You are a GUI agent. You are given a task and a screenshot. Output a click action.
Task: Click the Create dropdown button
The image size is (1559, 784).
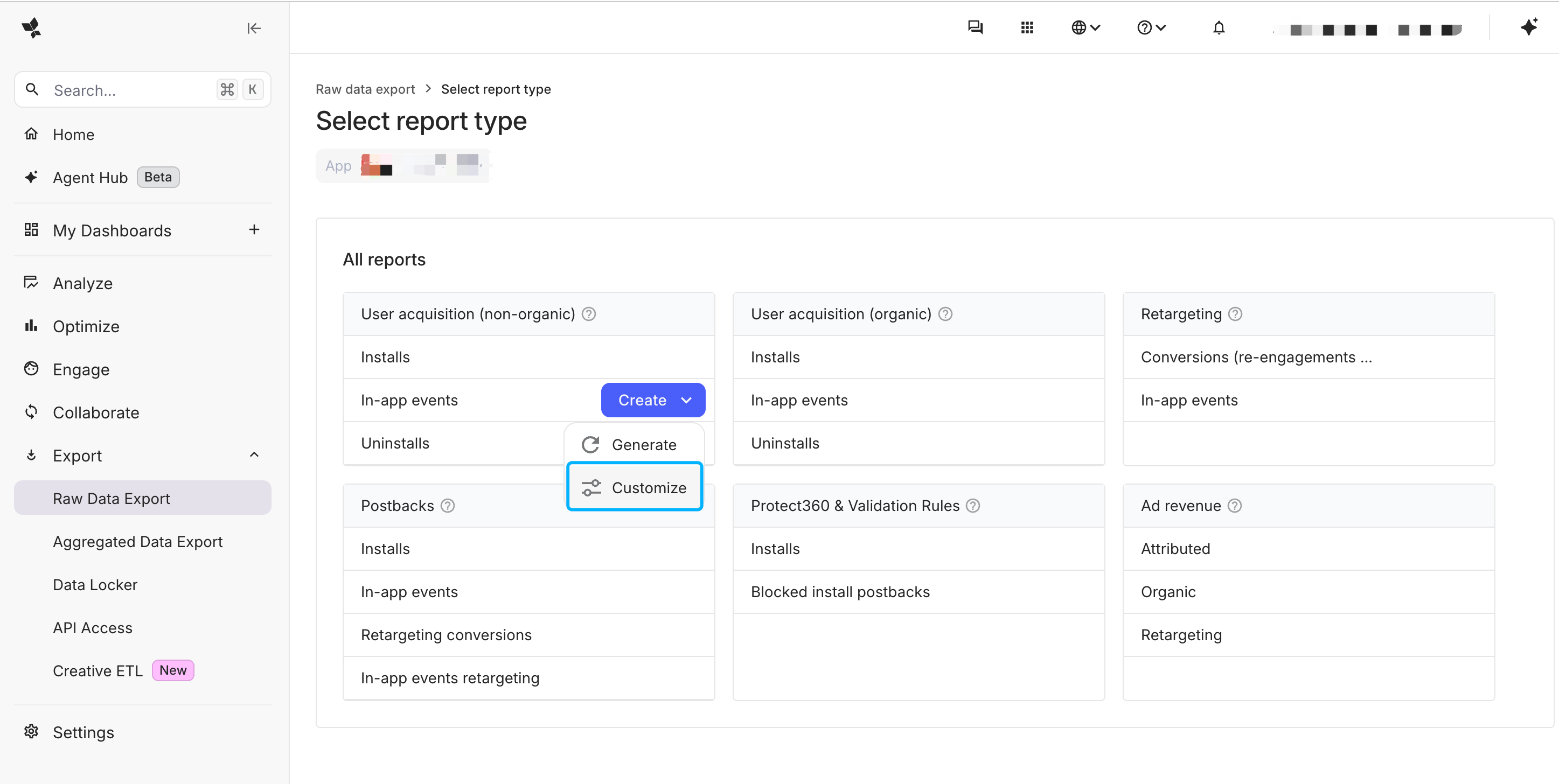pos(653,400)
